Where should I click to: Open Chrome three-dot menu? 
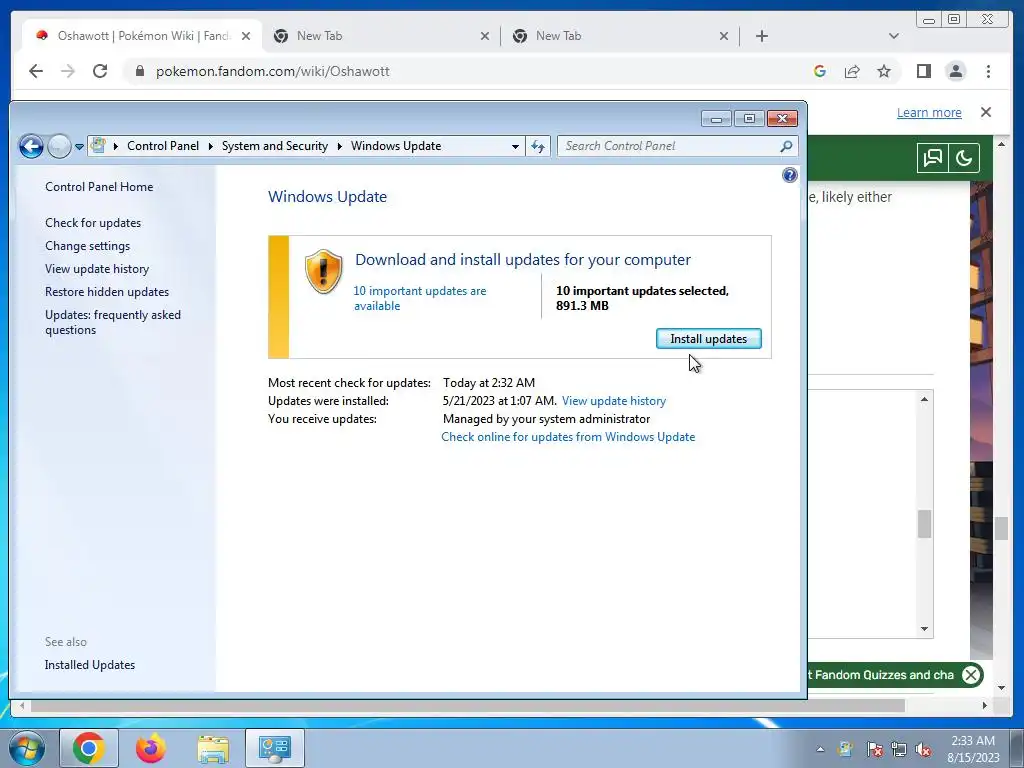click(988, 71)
